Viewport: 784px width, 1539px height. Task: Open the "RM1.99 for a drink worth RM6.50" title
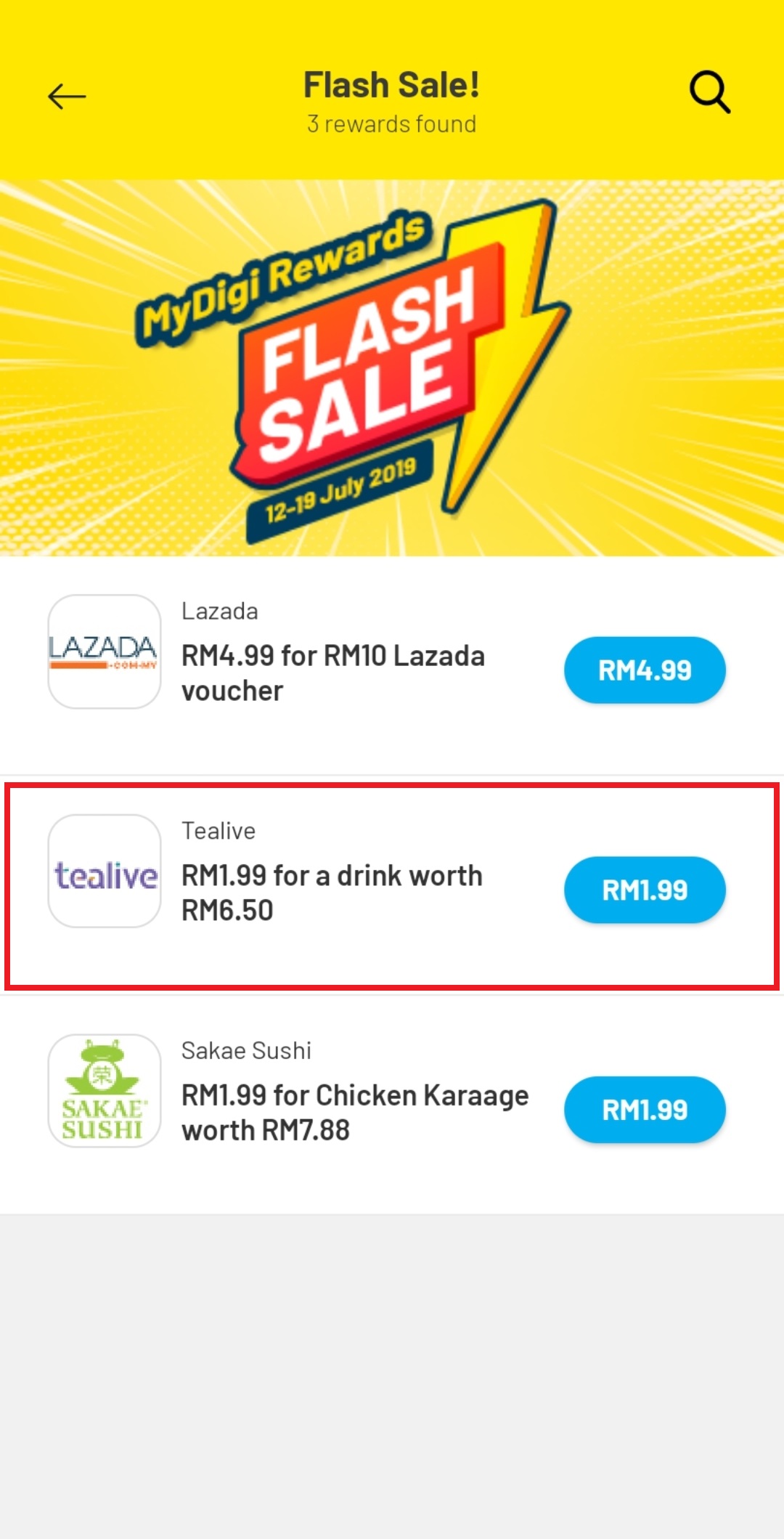[332, 893]
